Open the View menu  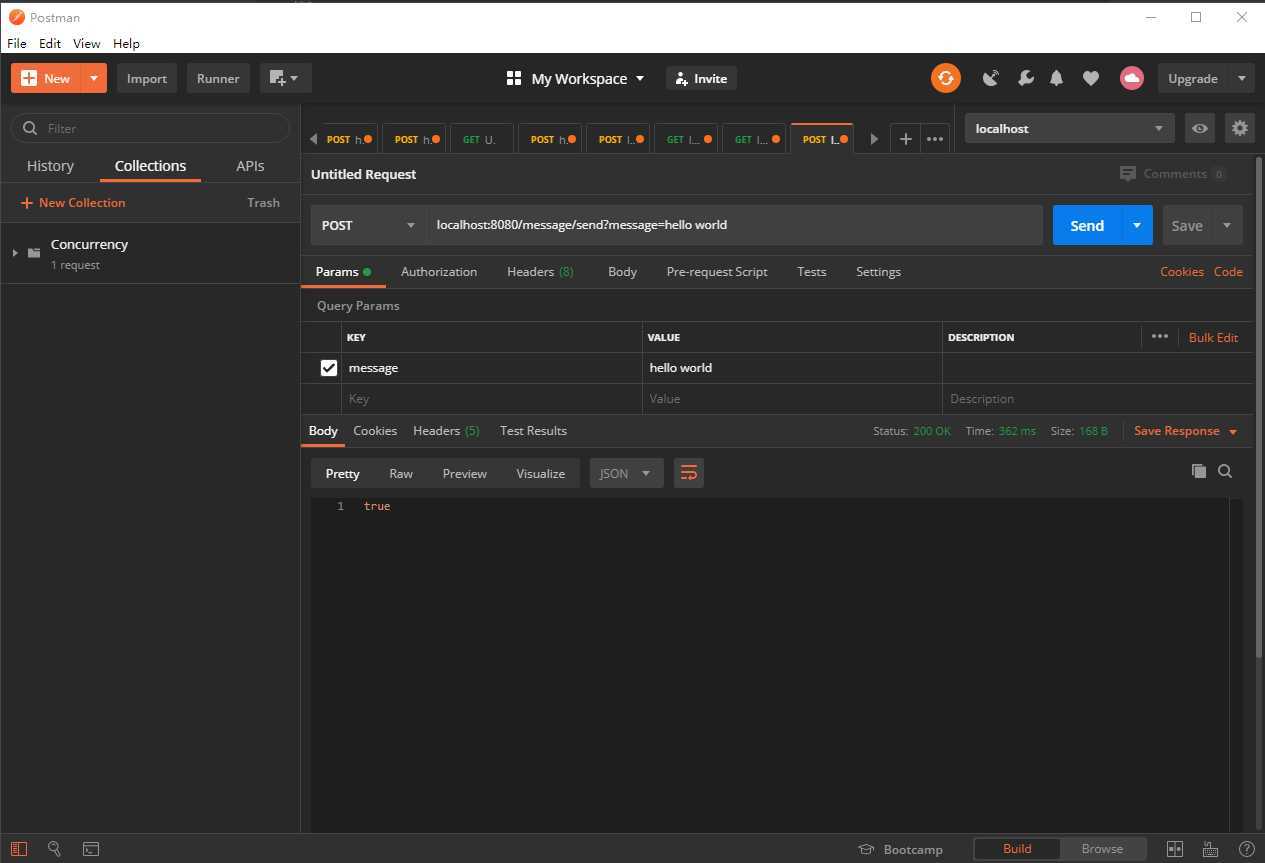[87, 43]
